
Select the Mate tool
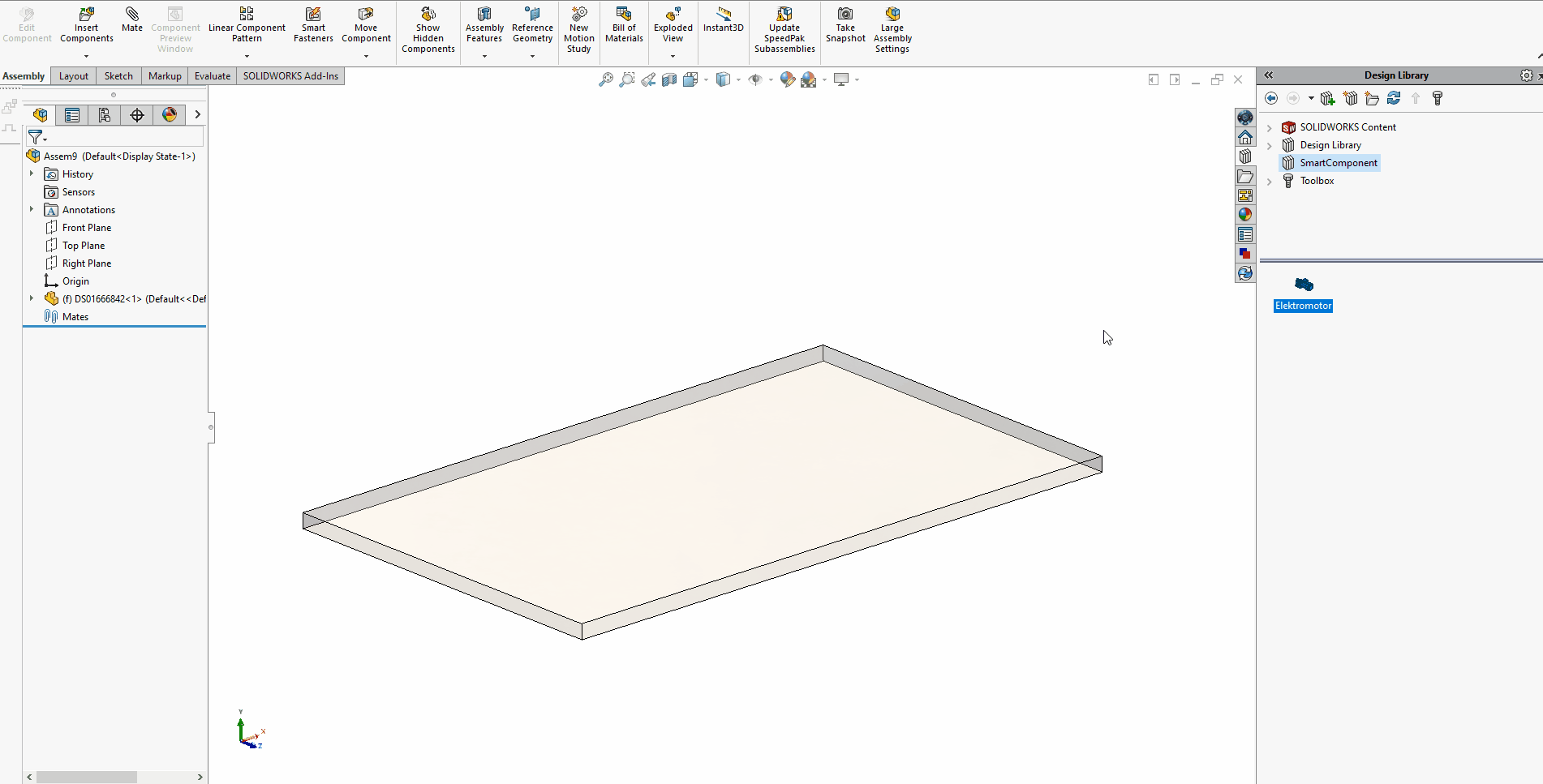click(x=131, y=19)
